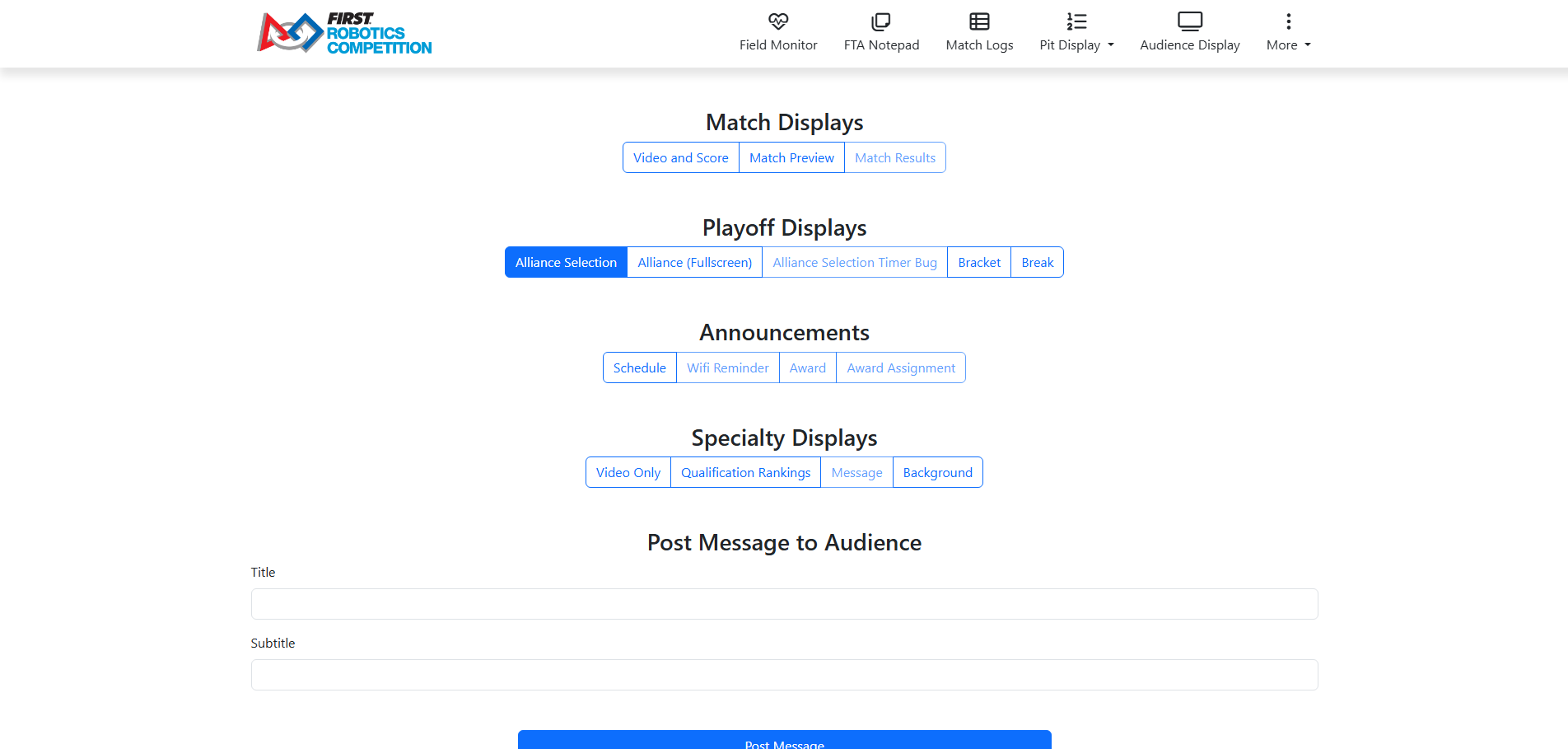Select the Background specialty display
Viewport: 1568px width, 749px height.
click(x=938, y=472)
